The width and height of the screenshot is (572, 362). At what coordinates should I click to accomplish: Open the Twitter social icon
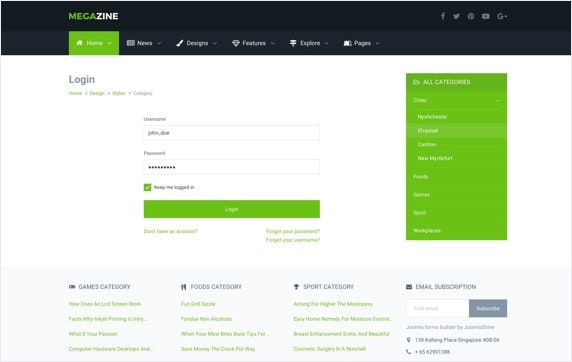(456, 16)
